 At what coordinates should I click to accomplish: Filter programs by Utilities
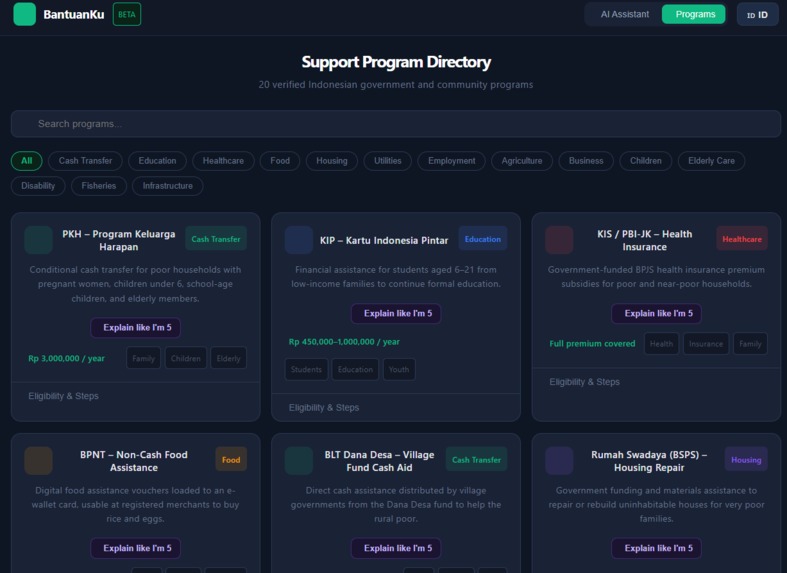click(387, 161)
